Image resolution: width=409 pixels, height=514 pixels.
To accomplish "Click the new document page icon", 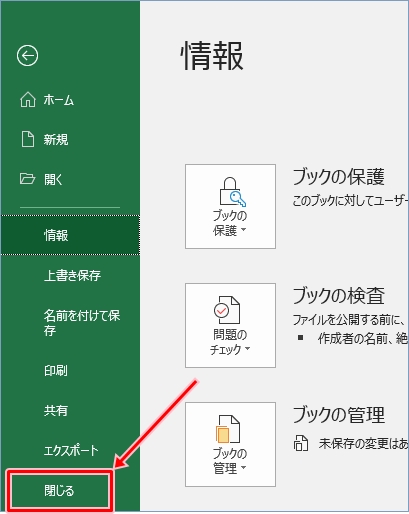I will [28, 139].
